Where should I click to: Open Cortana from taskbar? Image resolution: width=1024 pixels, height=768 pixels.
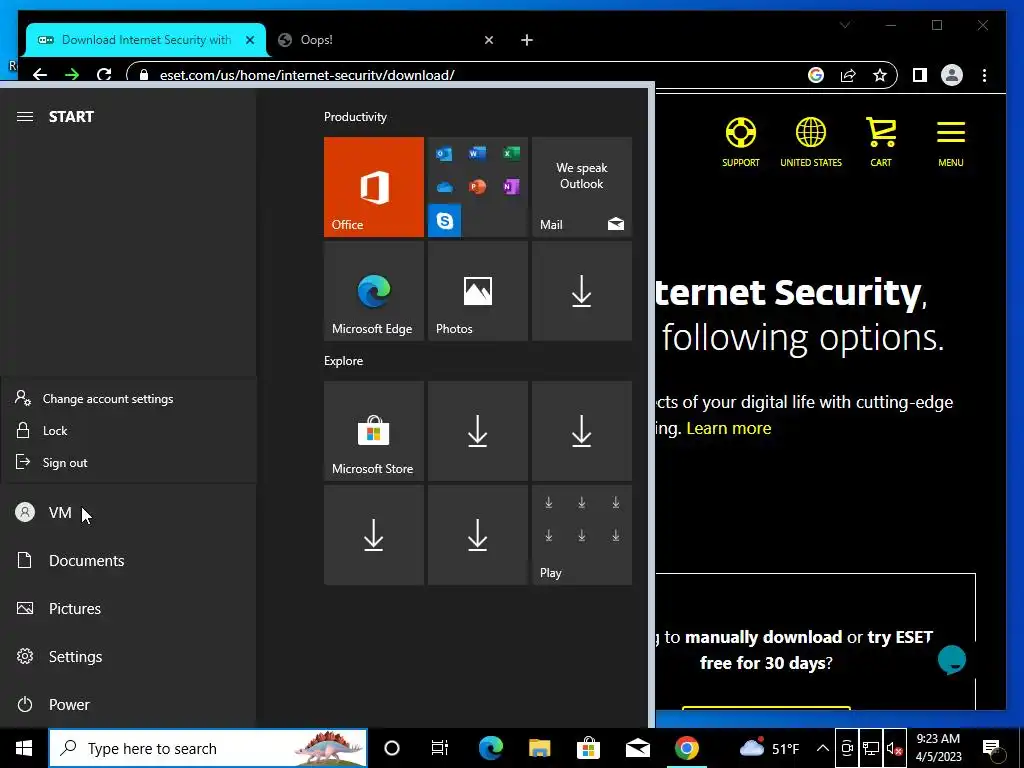click(392, 748)
